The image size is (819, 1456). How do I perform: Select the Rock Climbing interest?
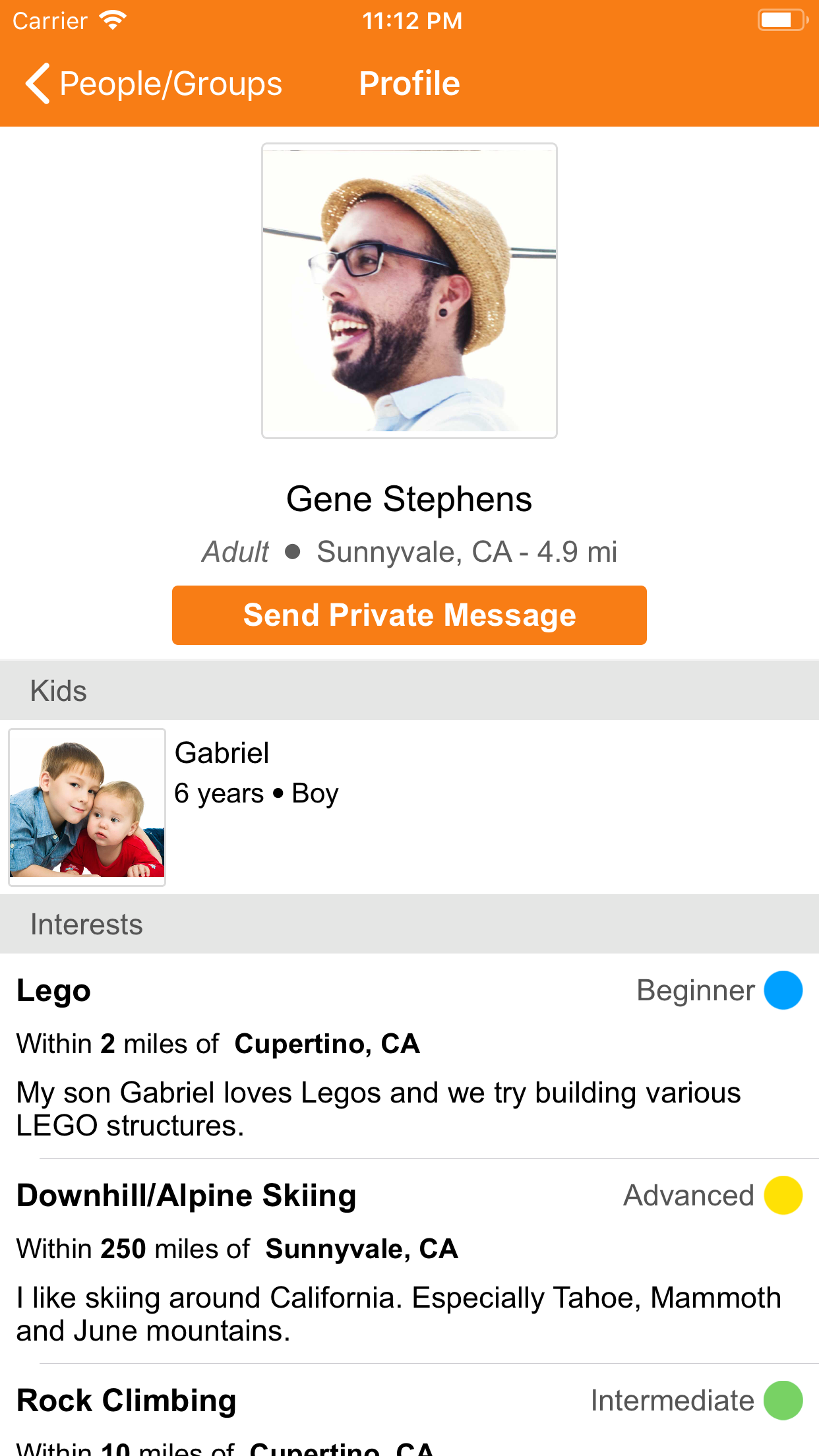[x=127, y=1401]
